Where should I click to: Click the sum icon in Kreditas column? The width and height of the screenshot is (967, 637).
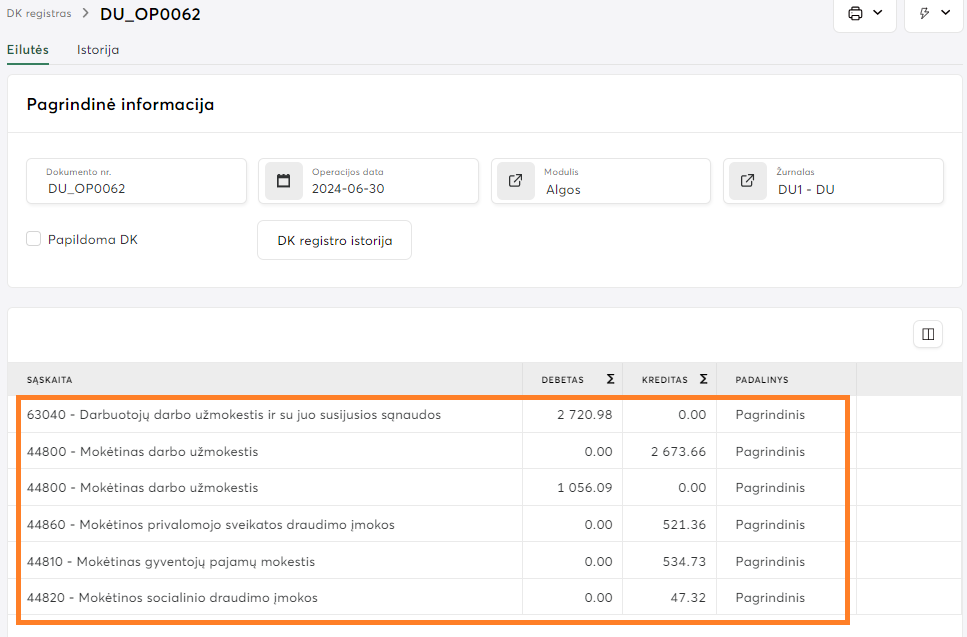703,379
